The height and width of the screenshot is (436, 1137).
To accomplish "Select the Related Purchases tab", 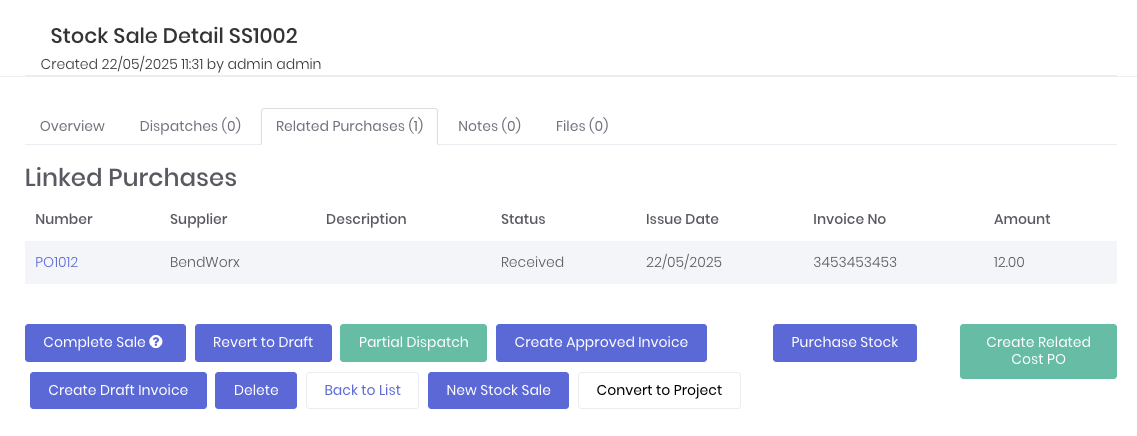I will click(x=349, y=126).
